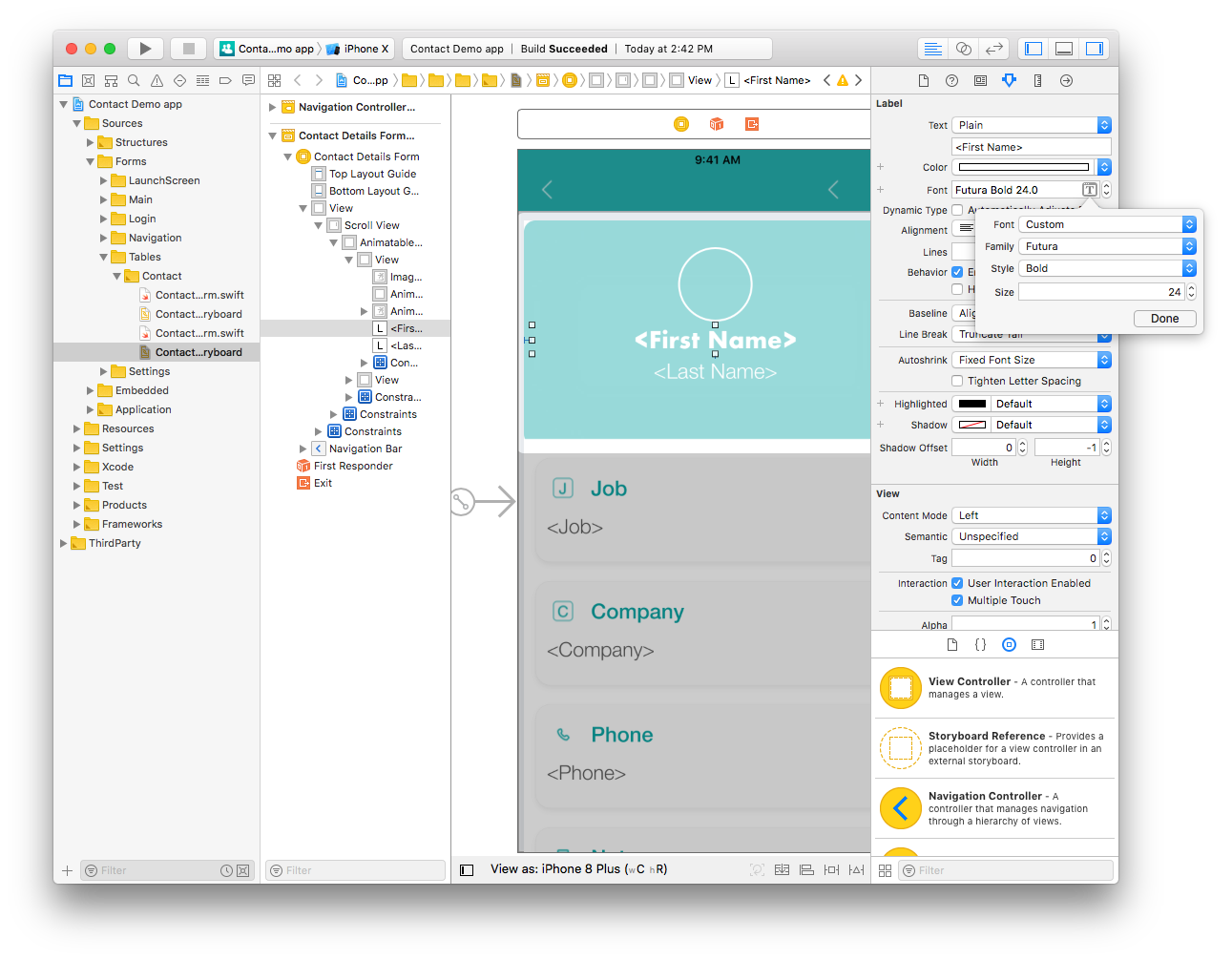Viewport: 1232px width, 960px height.
Task: Show the file template library
Action: [951, 645]
